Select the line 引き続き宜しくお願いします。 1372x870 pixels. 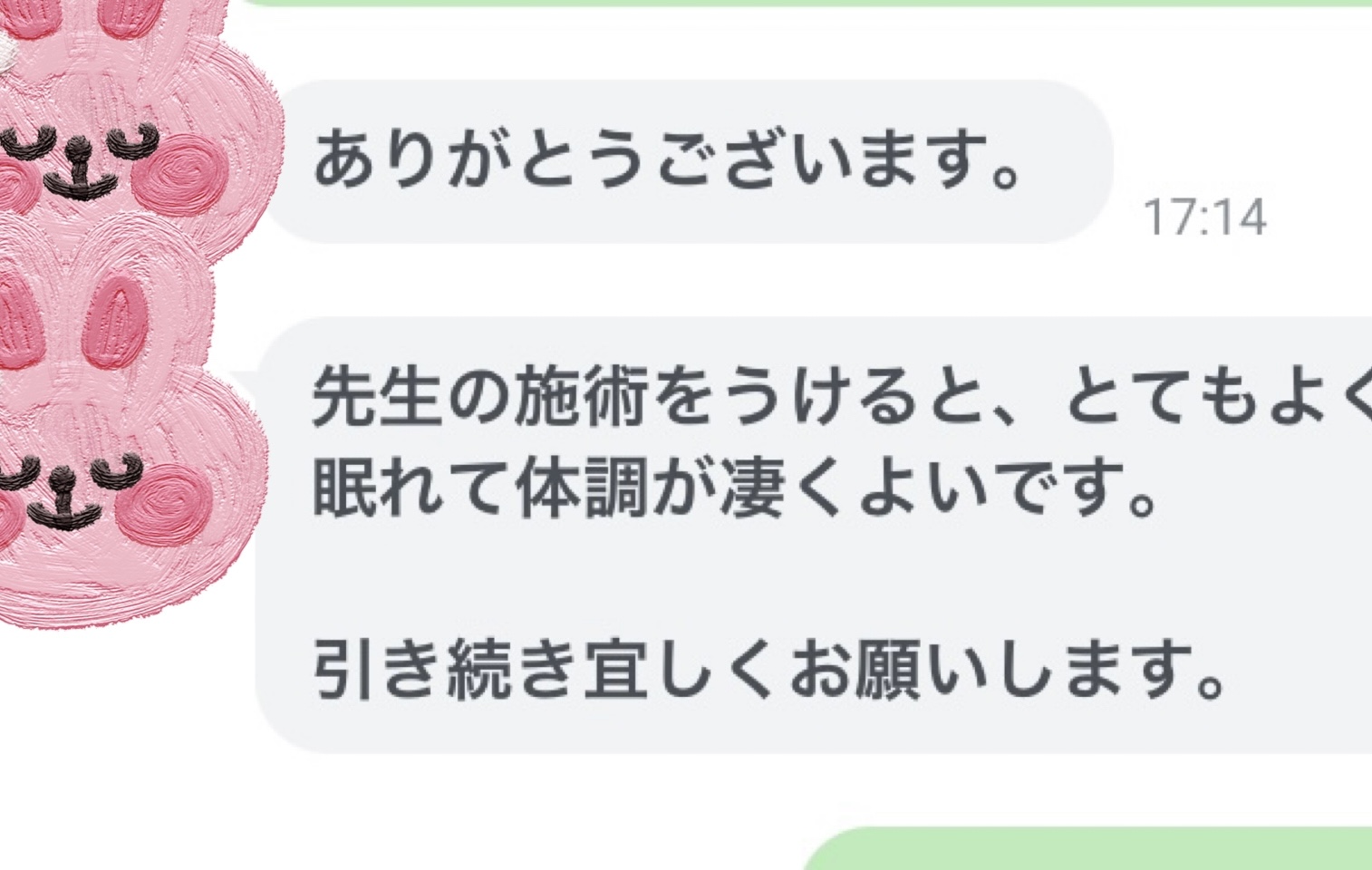769,671
